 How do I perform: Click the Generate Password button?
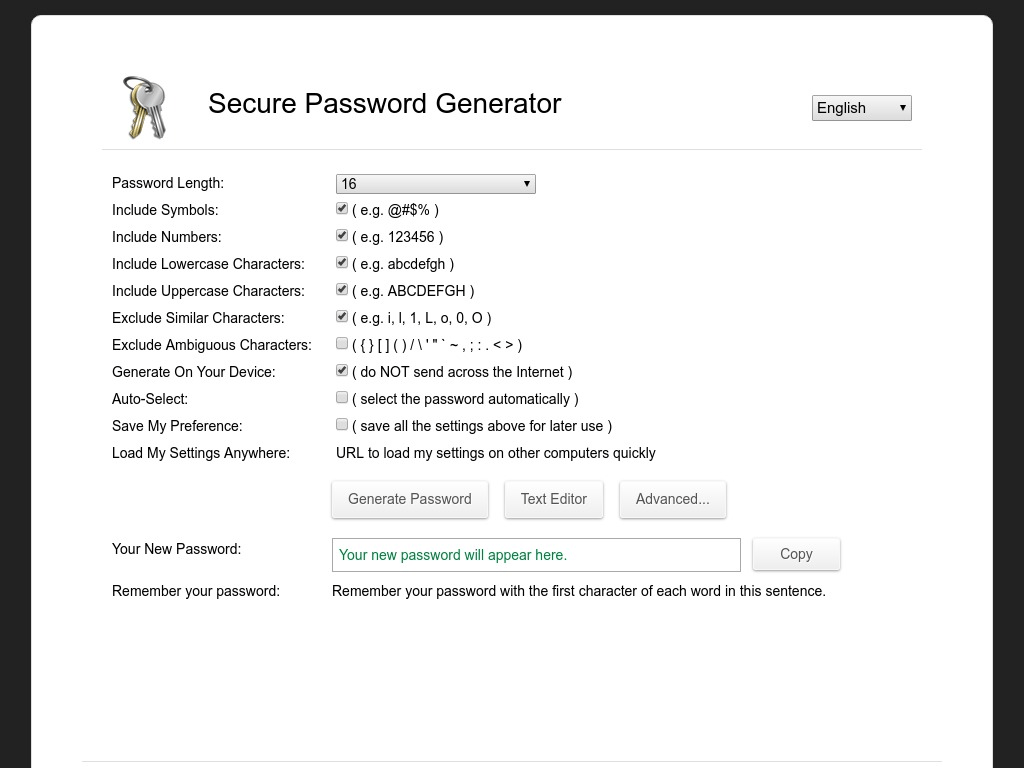click(x=410, y=499)
